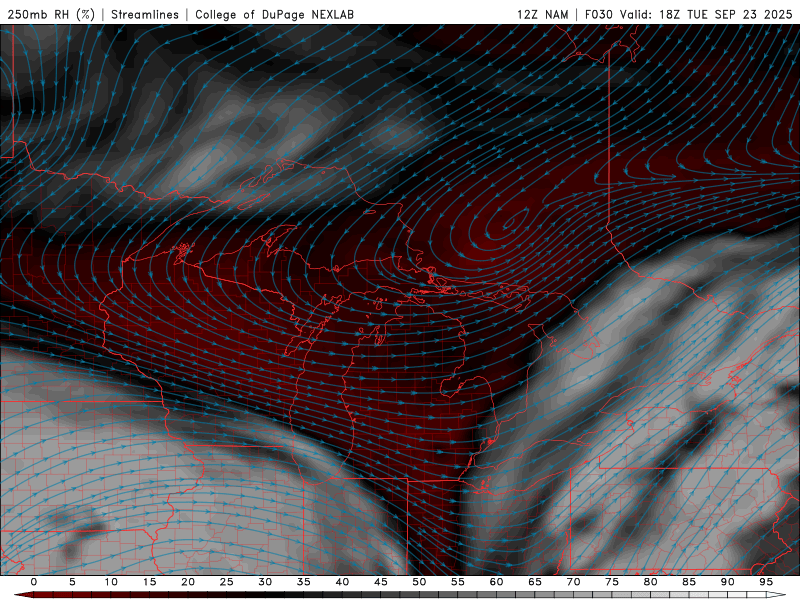
Task: Click the colorbar value label '40'
Action: (342, 582)
